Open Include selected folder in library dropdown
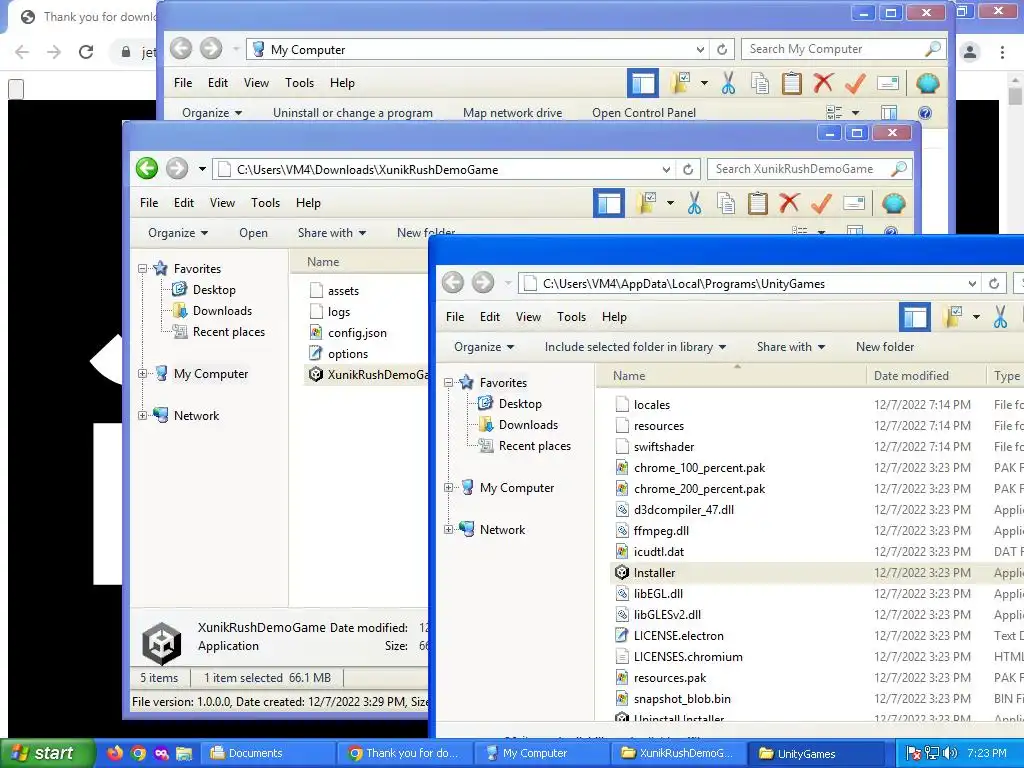Image resolution: width=1024 pixels, height=768 pixels. click(x=635, y=347)
